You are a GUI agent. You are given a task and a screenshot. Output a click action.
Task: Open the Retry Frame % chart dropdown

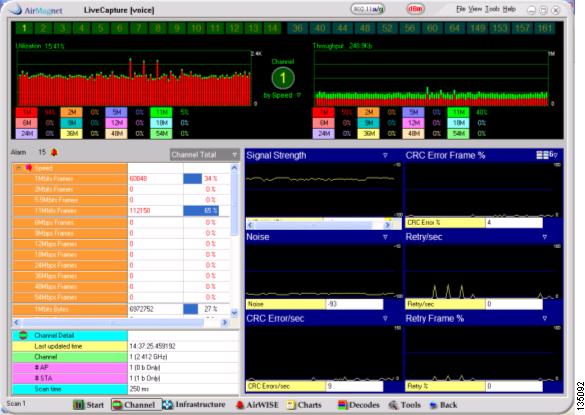[x=545, y=318]
